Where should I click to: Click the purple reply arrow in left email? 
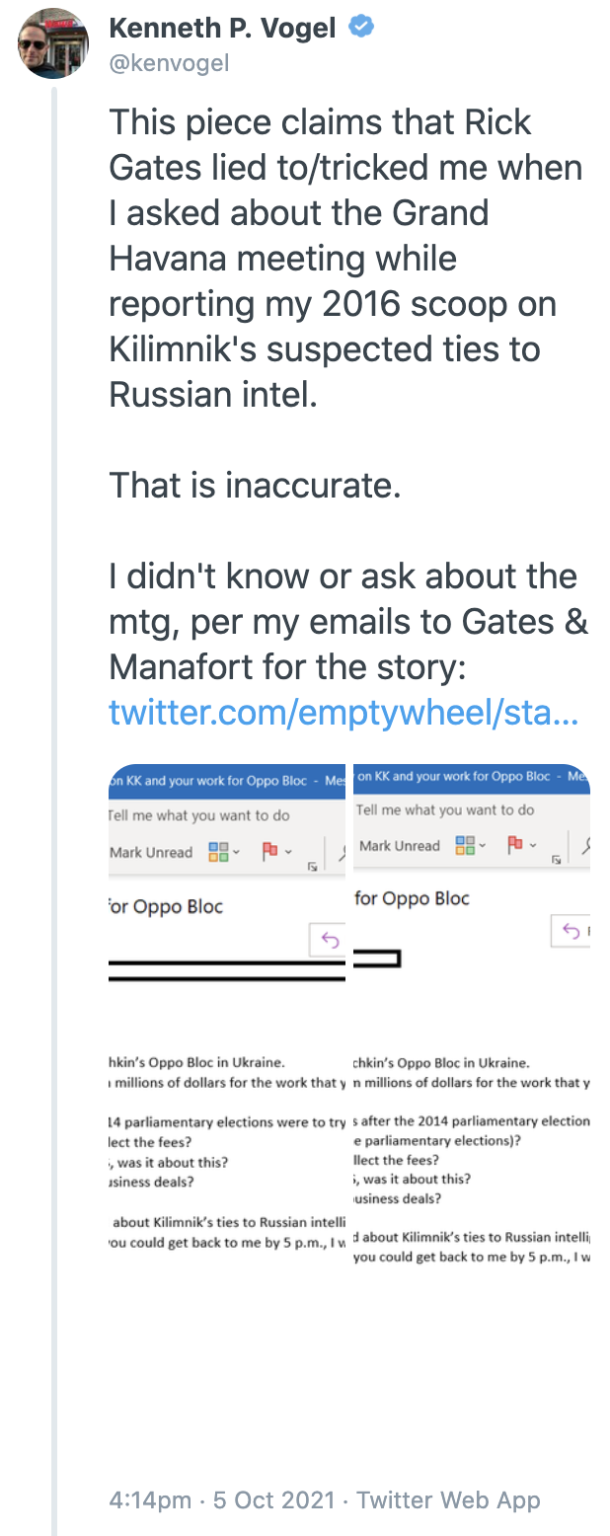point(330,941)
